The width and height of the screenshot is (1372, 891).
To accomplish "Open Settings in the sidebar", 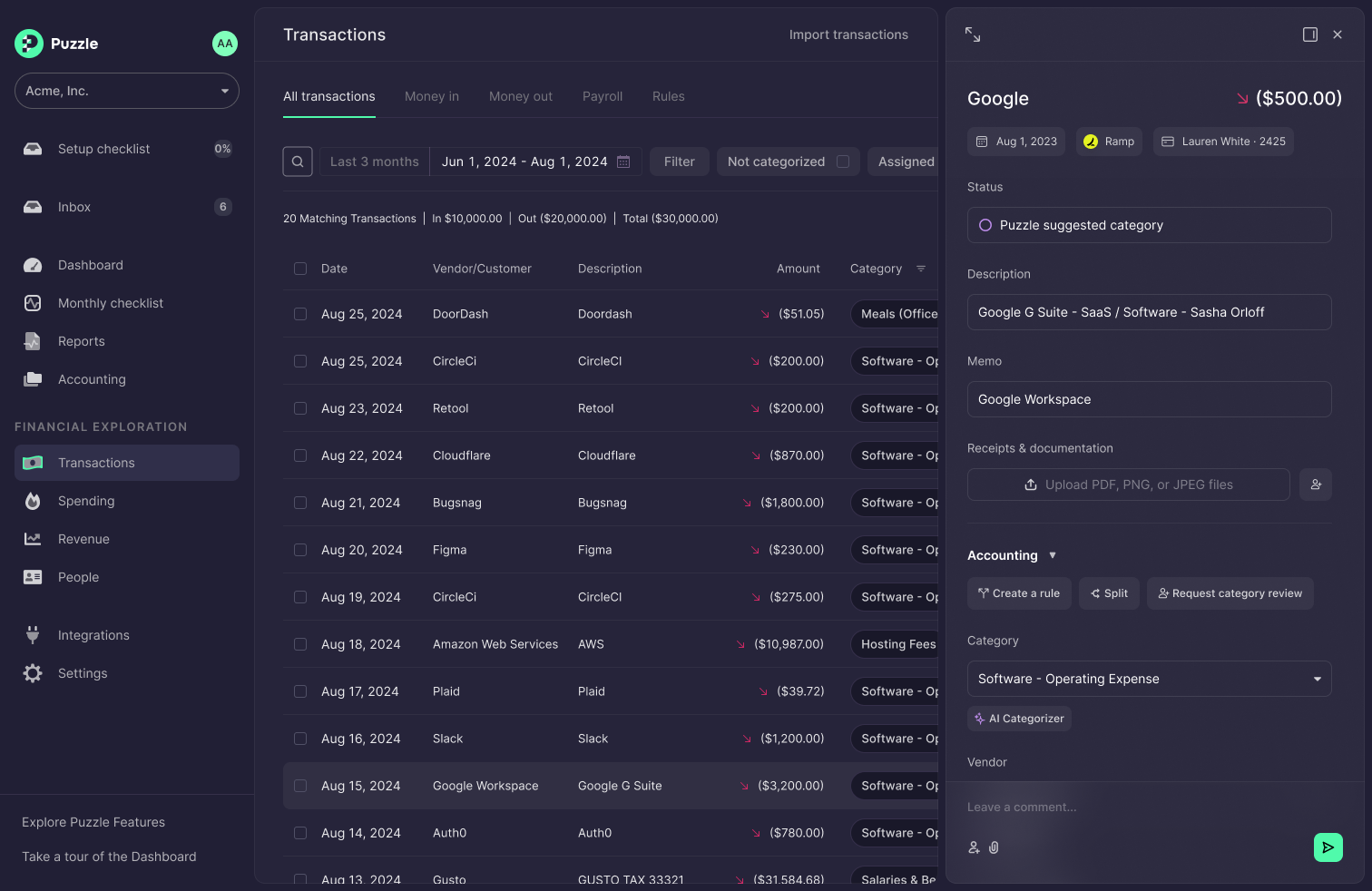I will click(127, 673).
